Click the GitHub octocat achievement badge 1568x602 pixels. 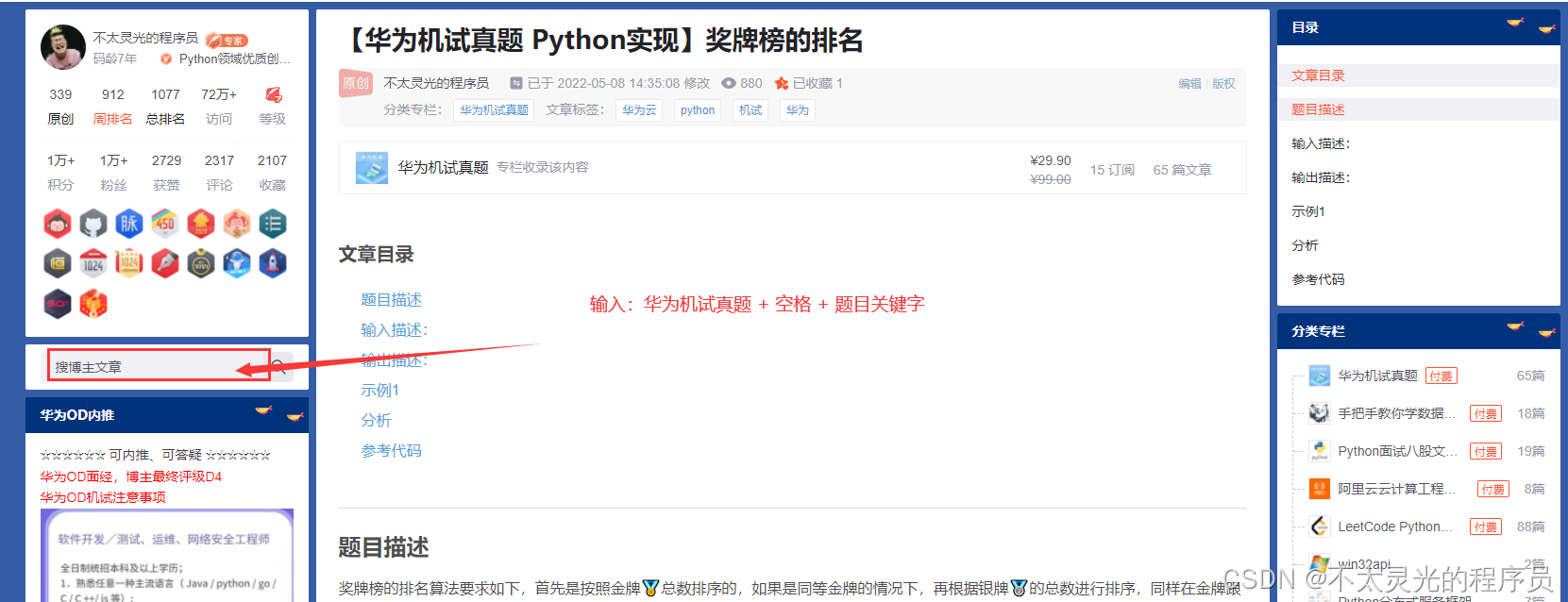tap(93, 224)
